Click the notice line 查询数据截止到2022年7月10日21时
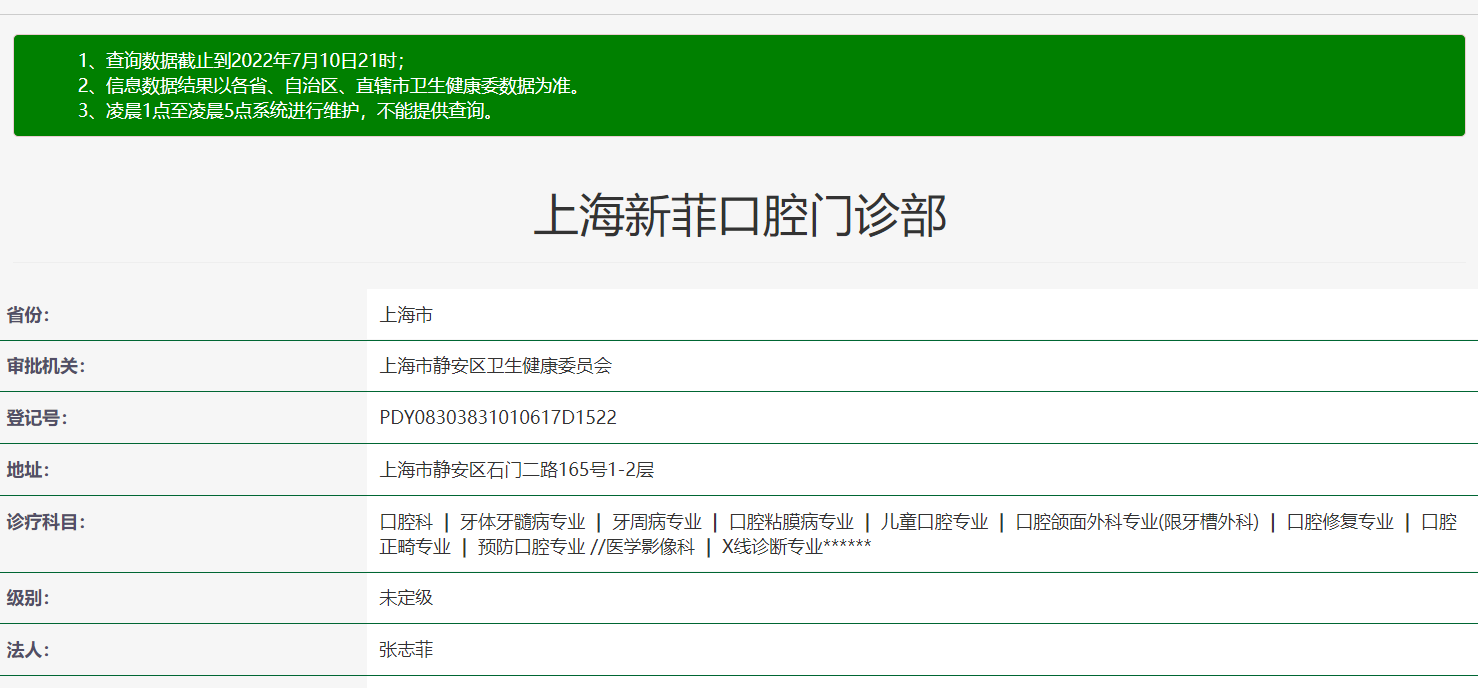Screen dimensions: 1478x688 click(241, 60)
